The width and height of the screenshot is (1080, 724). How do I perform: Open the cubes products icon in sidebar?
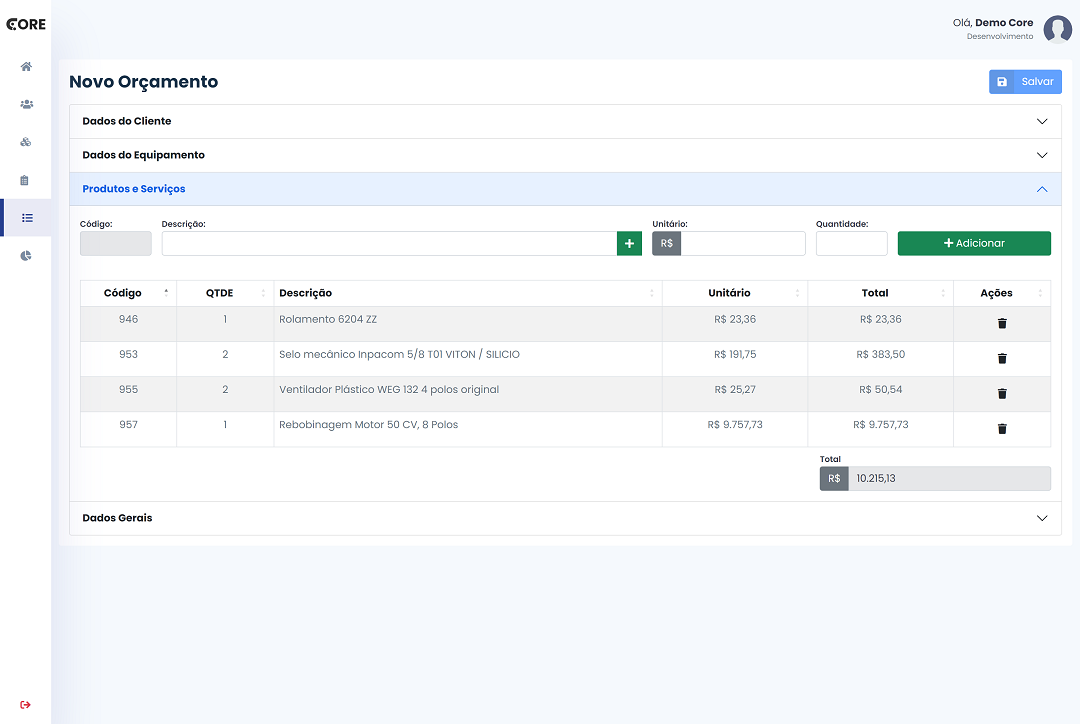coord(25,142)
